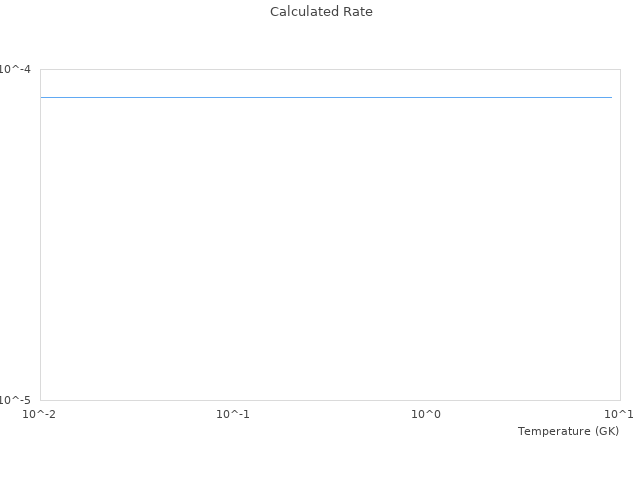
Task: Click the 10^-5 y-axis tick label
Action: tap(15, 400)
